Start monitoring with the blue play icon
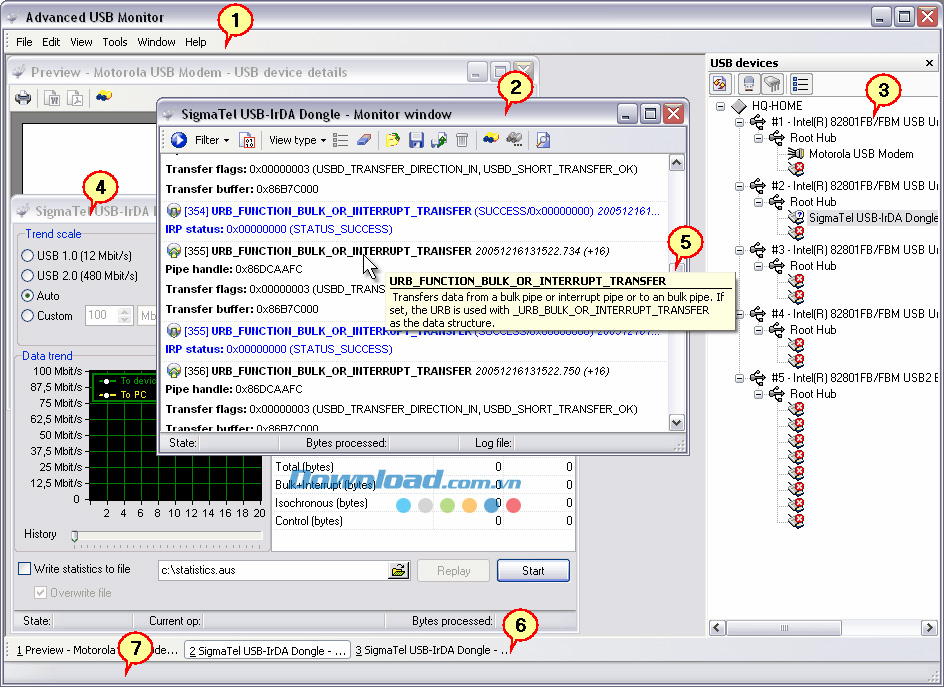 (x=179, y=140)
